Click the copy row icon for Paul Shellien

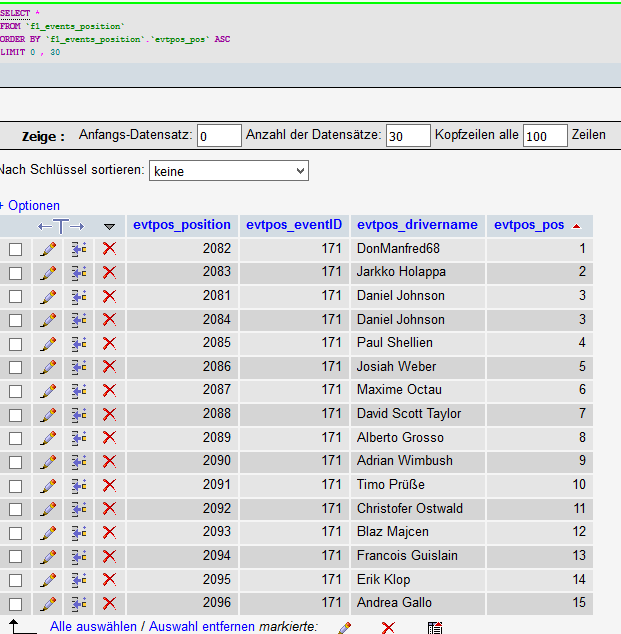pos(78,343)
